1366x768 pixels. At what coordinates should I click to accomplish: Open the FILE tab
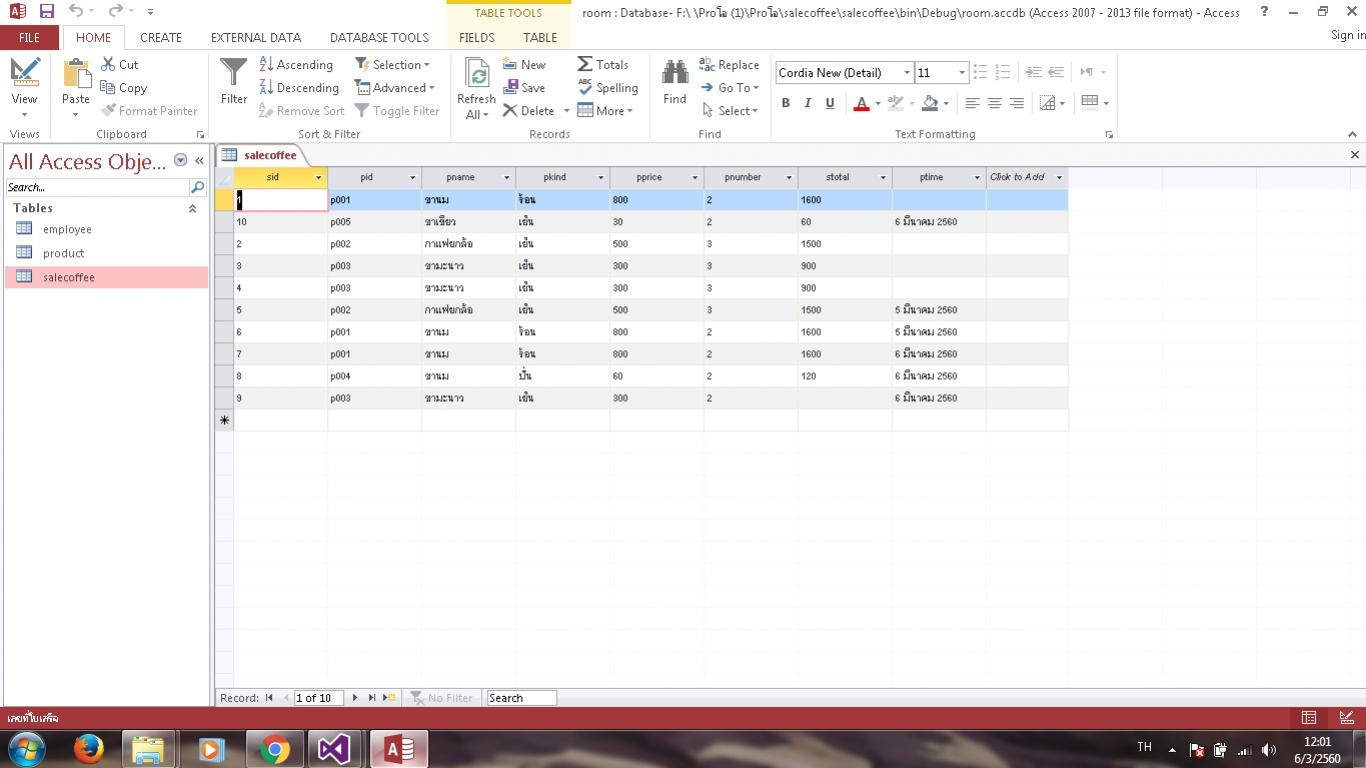click(x=30, y=37)
